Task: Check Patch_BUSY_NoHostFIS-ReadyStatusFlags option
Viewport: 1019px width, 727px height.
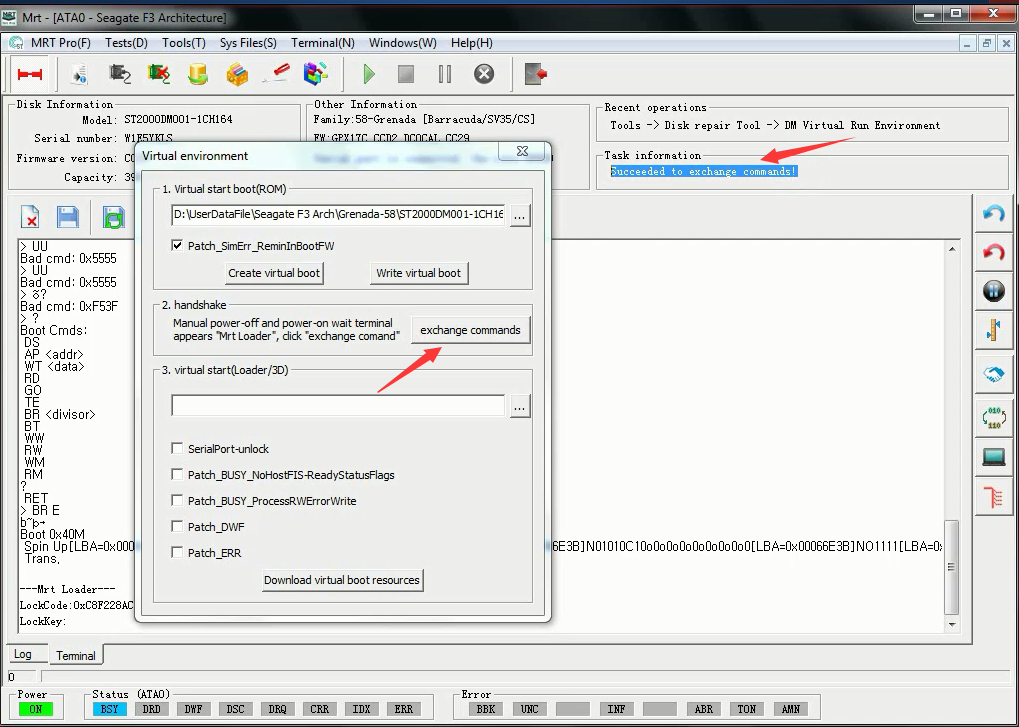Action: 177,474
